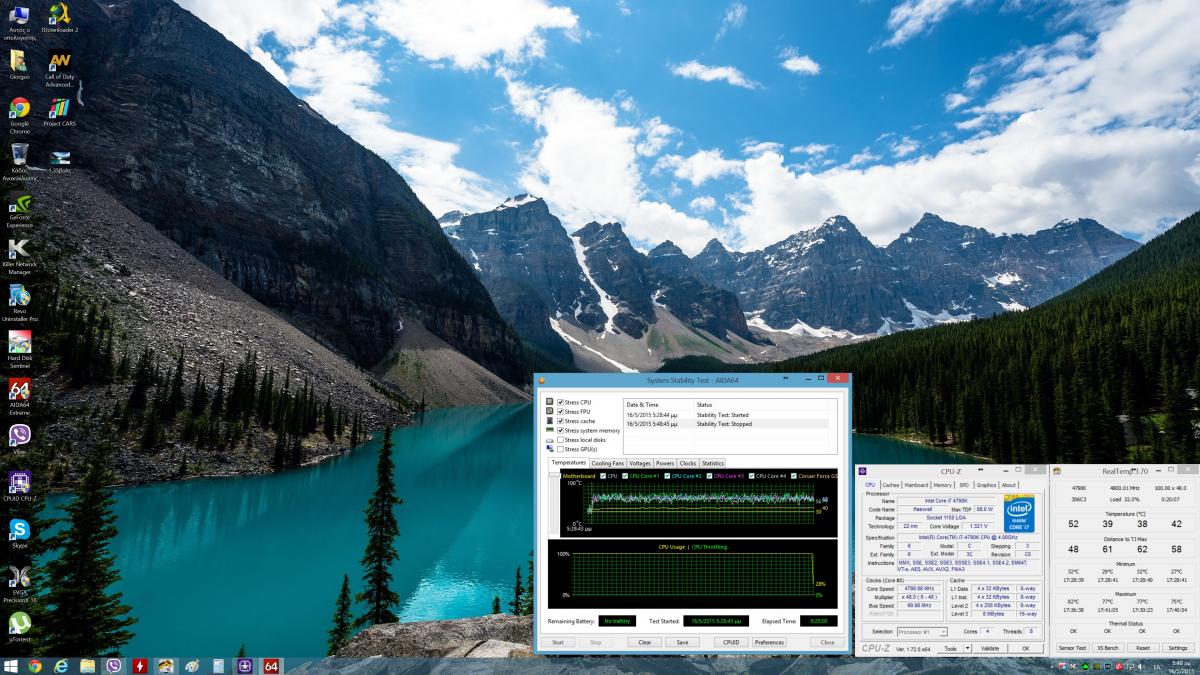Open File Explorer from the taskbar
This screenshot has width=1200, height=675.
tap(88, 665)
